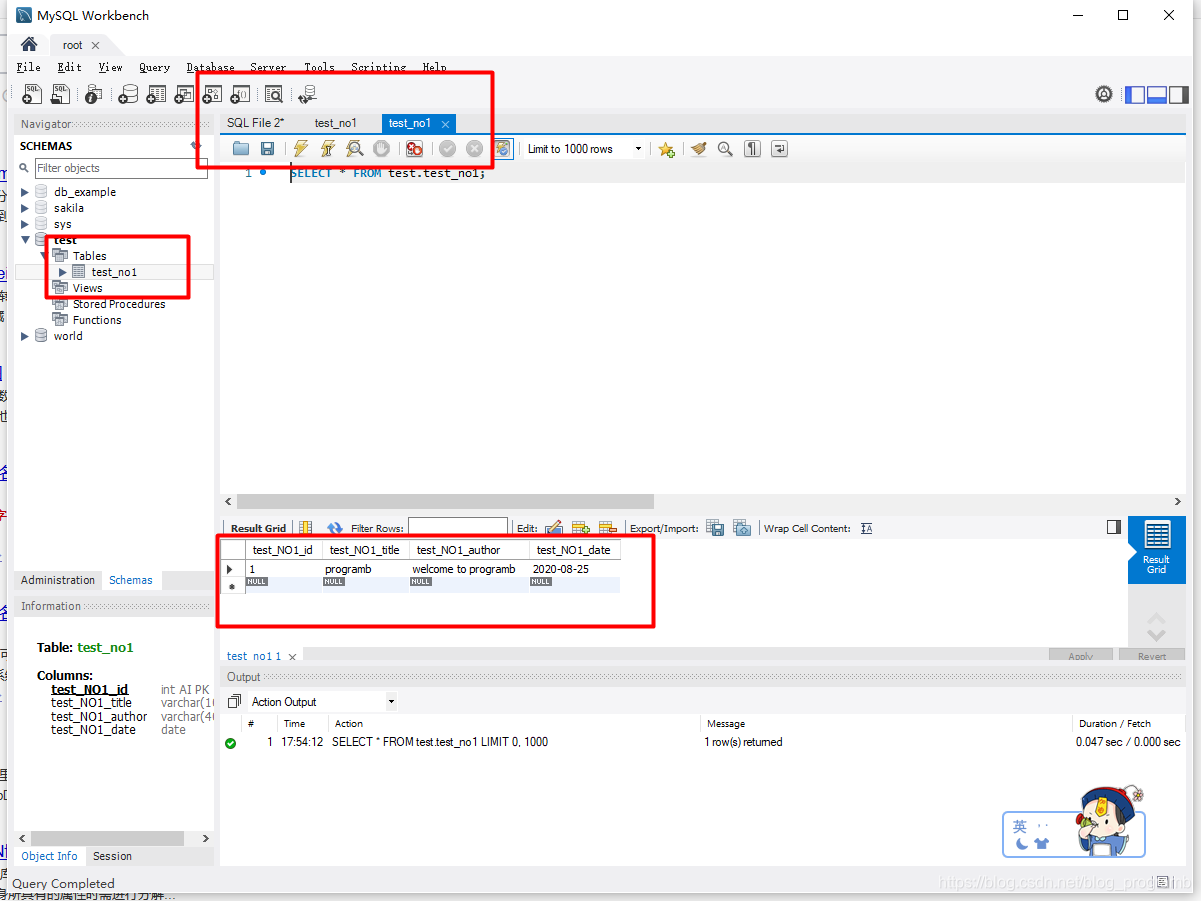Open an existing SQL script file
The width and height of the screenshot is (1201, 901).
[60, 93]
